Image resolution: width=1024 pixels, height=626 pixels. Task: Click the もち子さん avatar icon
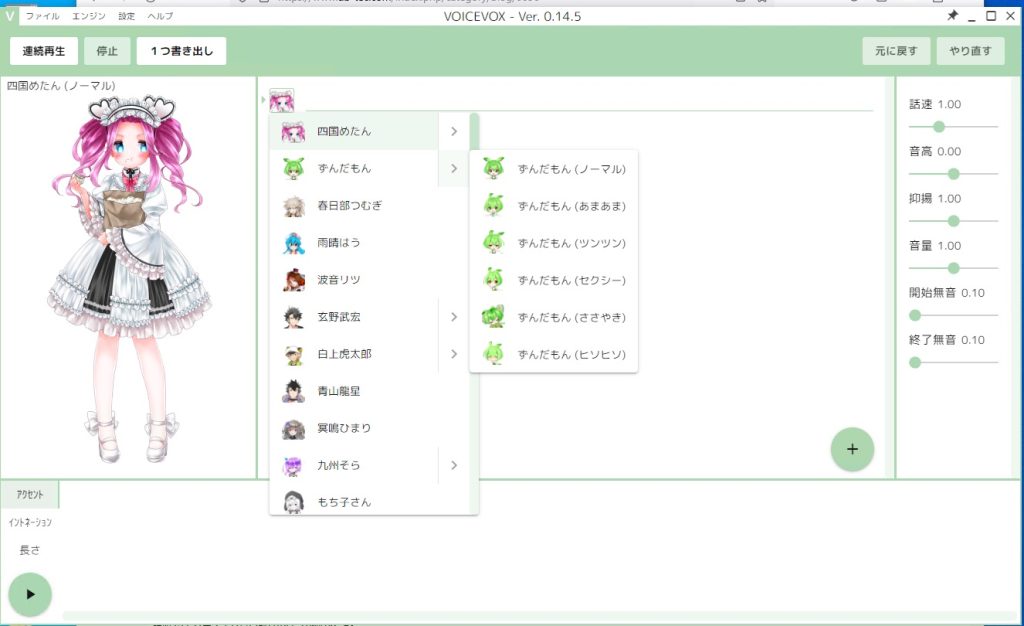(x=293, y=502)
